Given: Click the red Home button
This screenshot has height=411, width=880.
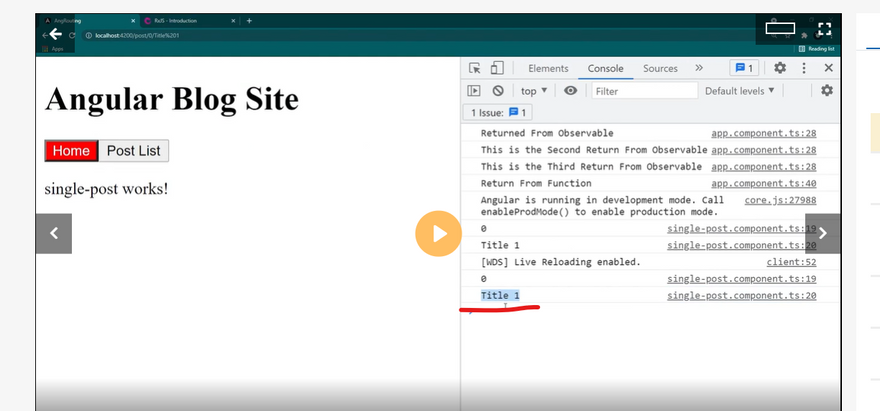Looking at the screenshot, I should point(71,151).
